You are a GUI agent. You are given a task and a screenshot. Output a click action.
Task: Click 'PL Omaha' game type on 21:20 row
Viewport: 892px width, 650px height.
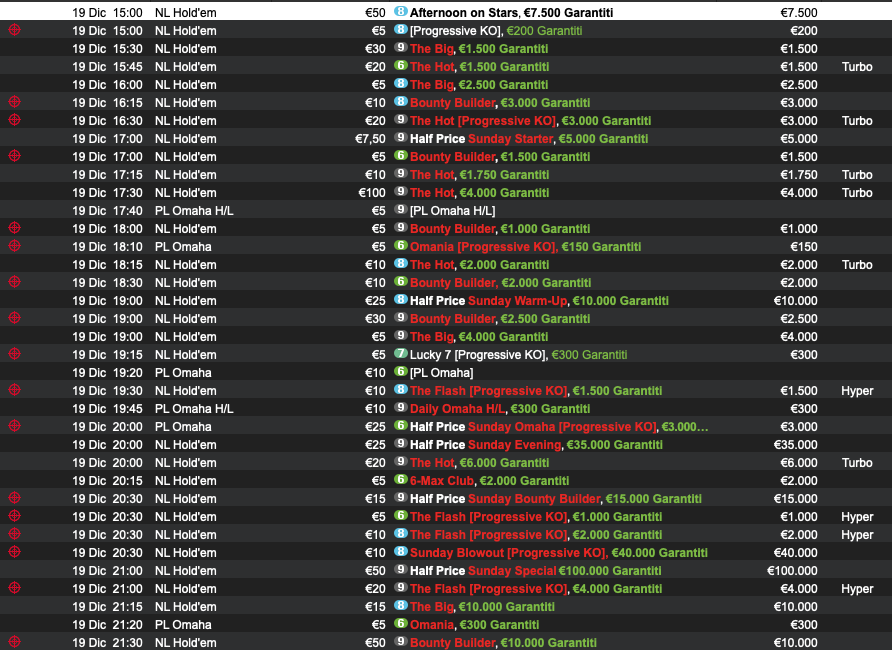coord(183,625)
